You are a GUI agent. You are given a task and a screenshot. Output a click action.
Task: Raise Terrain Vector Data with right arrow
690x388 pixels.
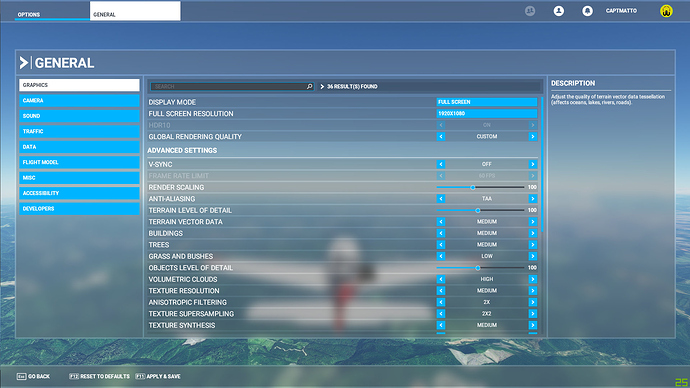click(532, 222)
